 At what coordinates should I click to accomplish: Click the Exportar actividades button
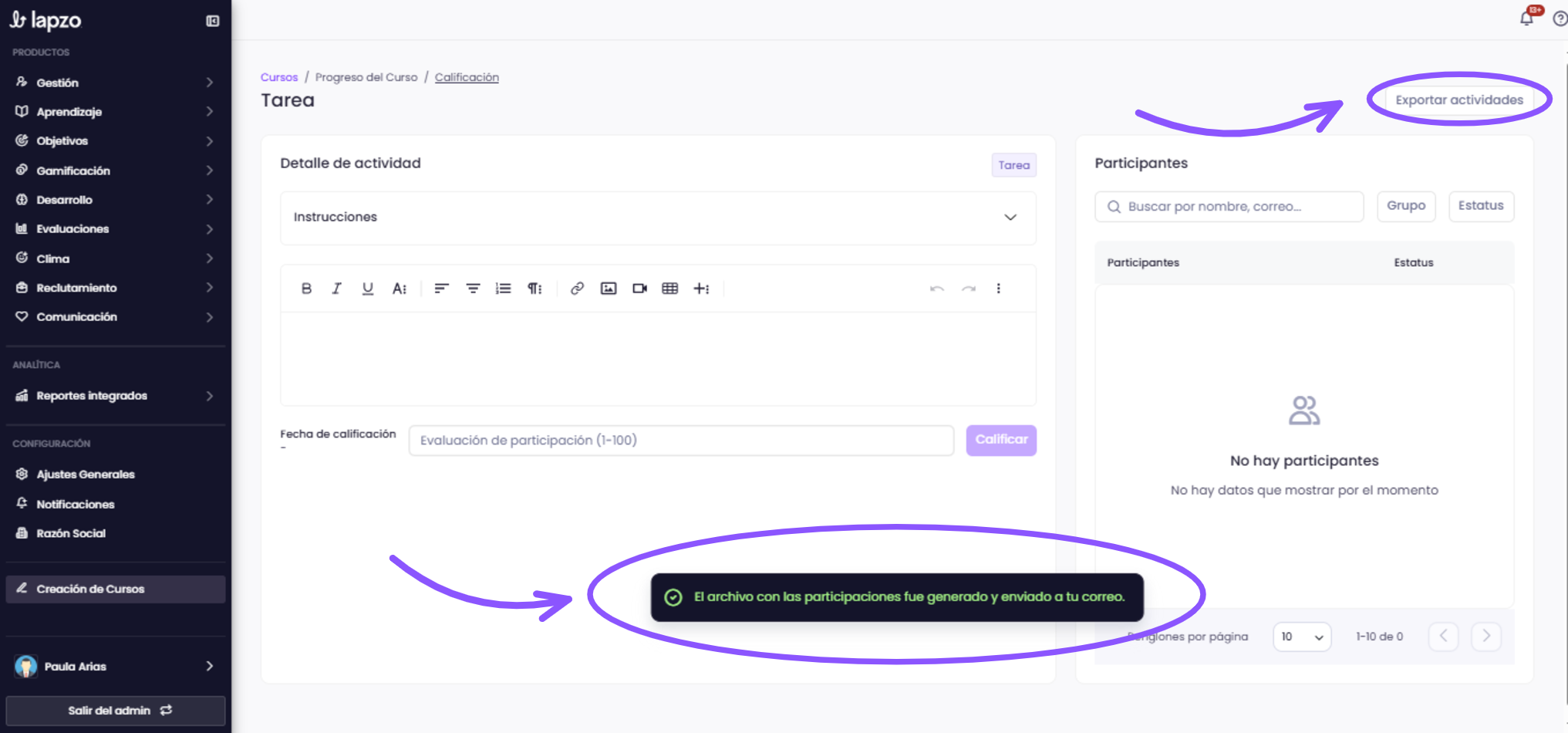pyautogui.click(x=1459, y=100)
